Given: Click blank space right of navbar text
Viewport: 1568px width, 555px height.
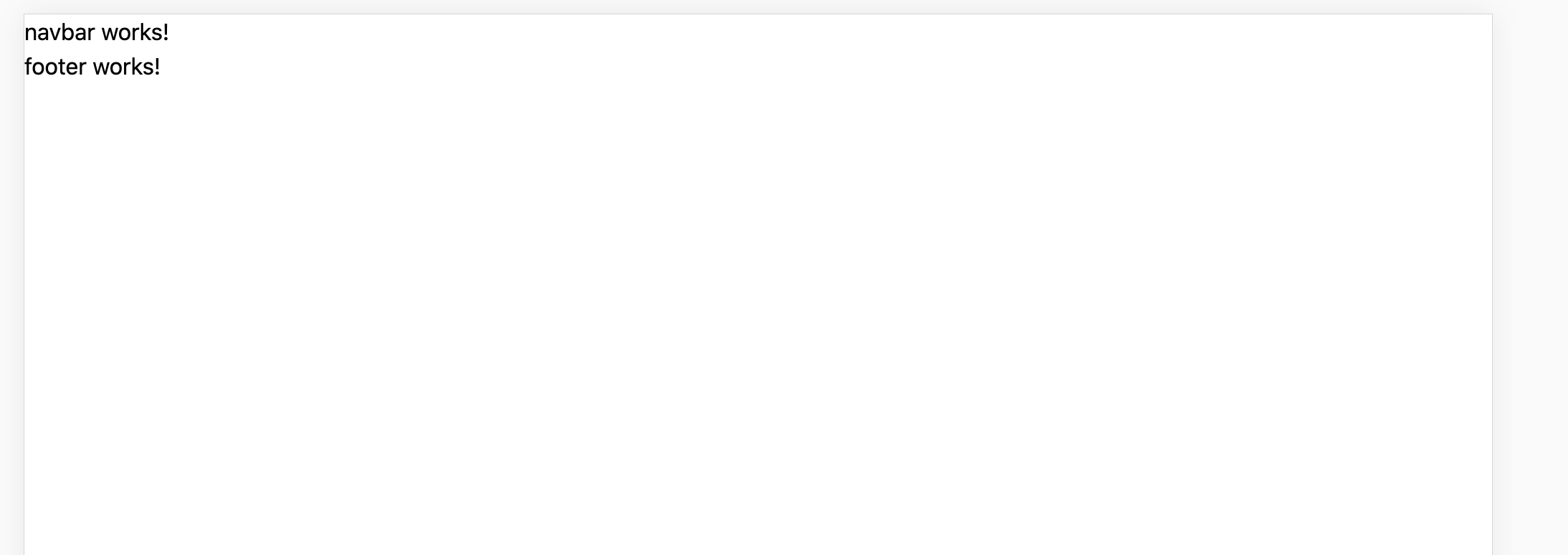Looking at the screenshot, I should coord(824,32).
